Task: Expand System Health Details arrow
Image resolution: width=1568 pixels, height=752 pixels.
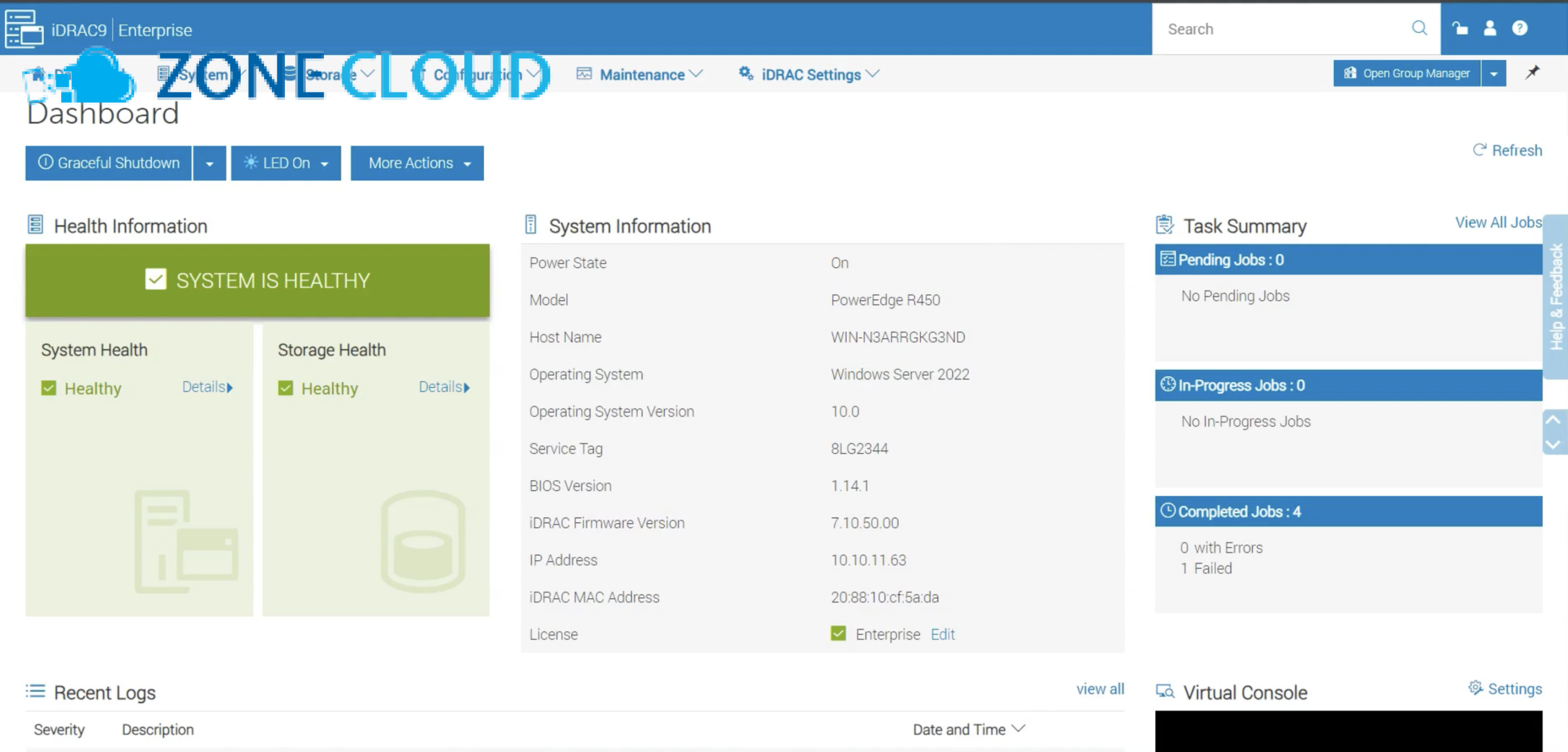Action: click(230, 388)
